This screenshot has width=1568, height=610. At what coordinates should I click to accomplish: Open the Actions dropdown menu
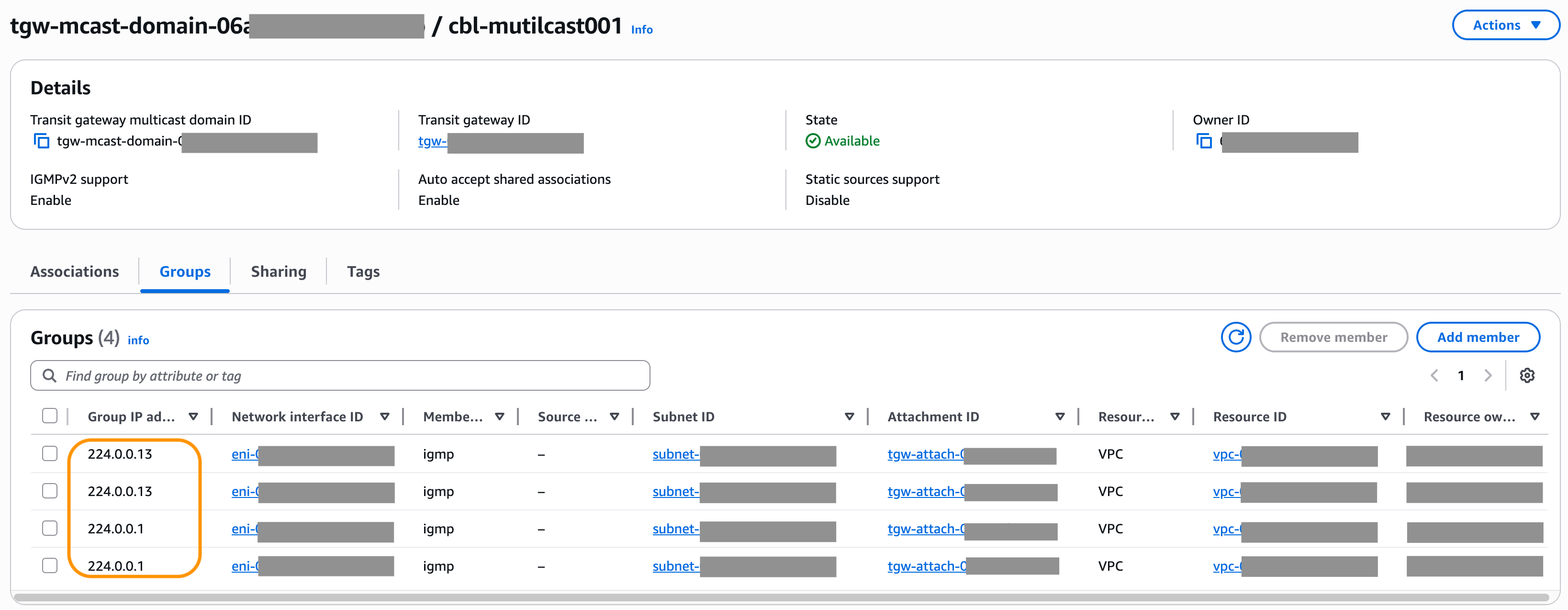(1505, 25)
